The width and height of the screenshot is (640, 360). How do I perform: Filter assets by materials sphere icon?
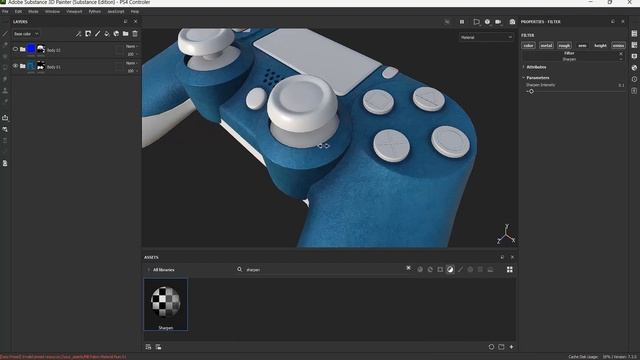tap(420, 269)
